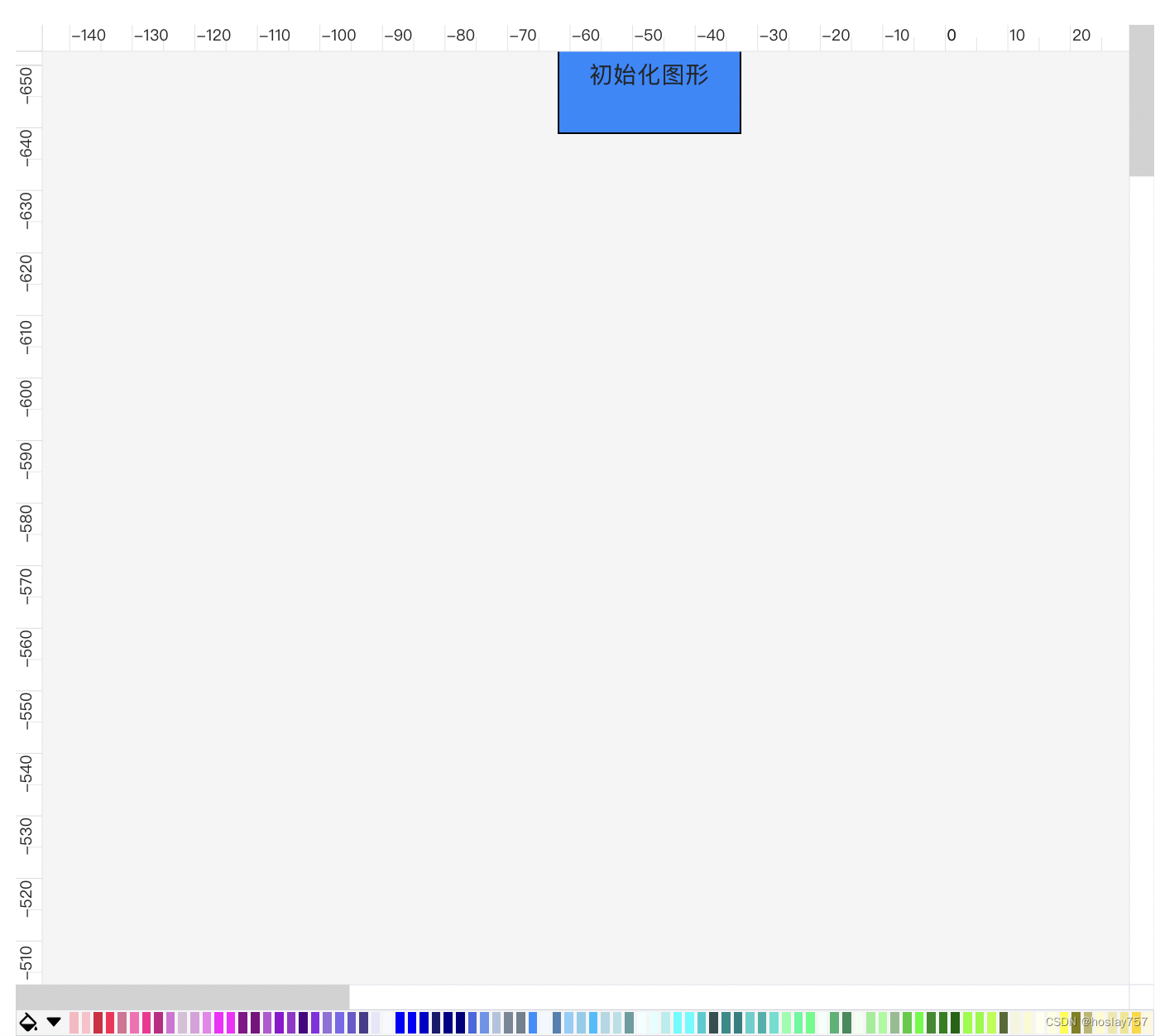This screenshot has width=1160, height=1036.
Task: Click the vertical scrollbar thumb
Action: pyautogui.click(x=1142, y=100)
